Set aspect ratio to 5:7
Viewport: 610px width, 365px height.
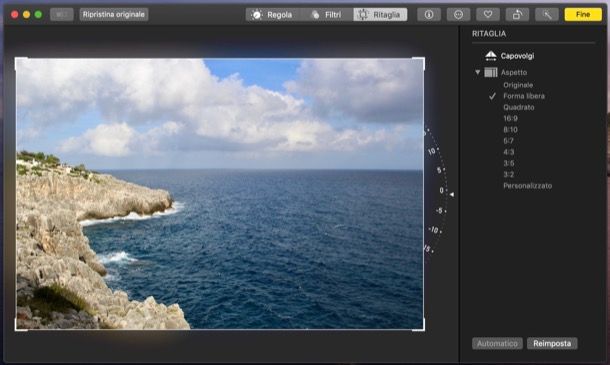508,141
